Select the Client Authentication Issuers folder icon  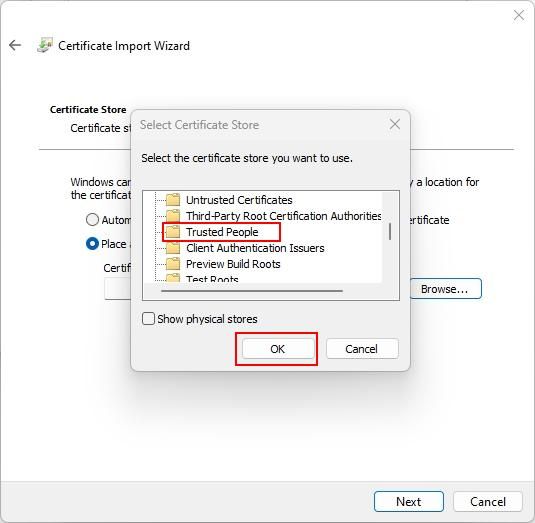173,248
